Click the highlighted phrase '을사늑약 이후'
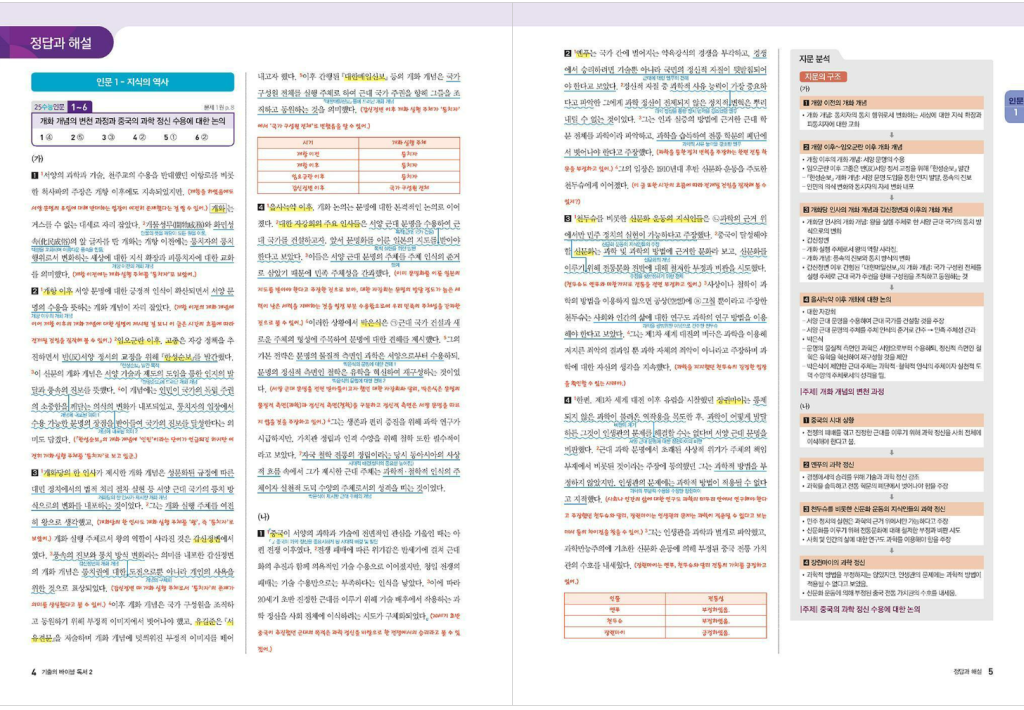 tap(291, 207)
